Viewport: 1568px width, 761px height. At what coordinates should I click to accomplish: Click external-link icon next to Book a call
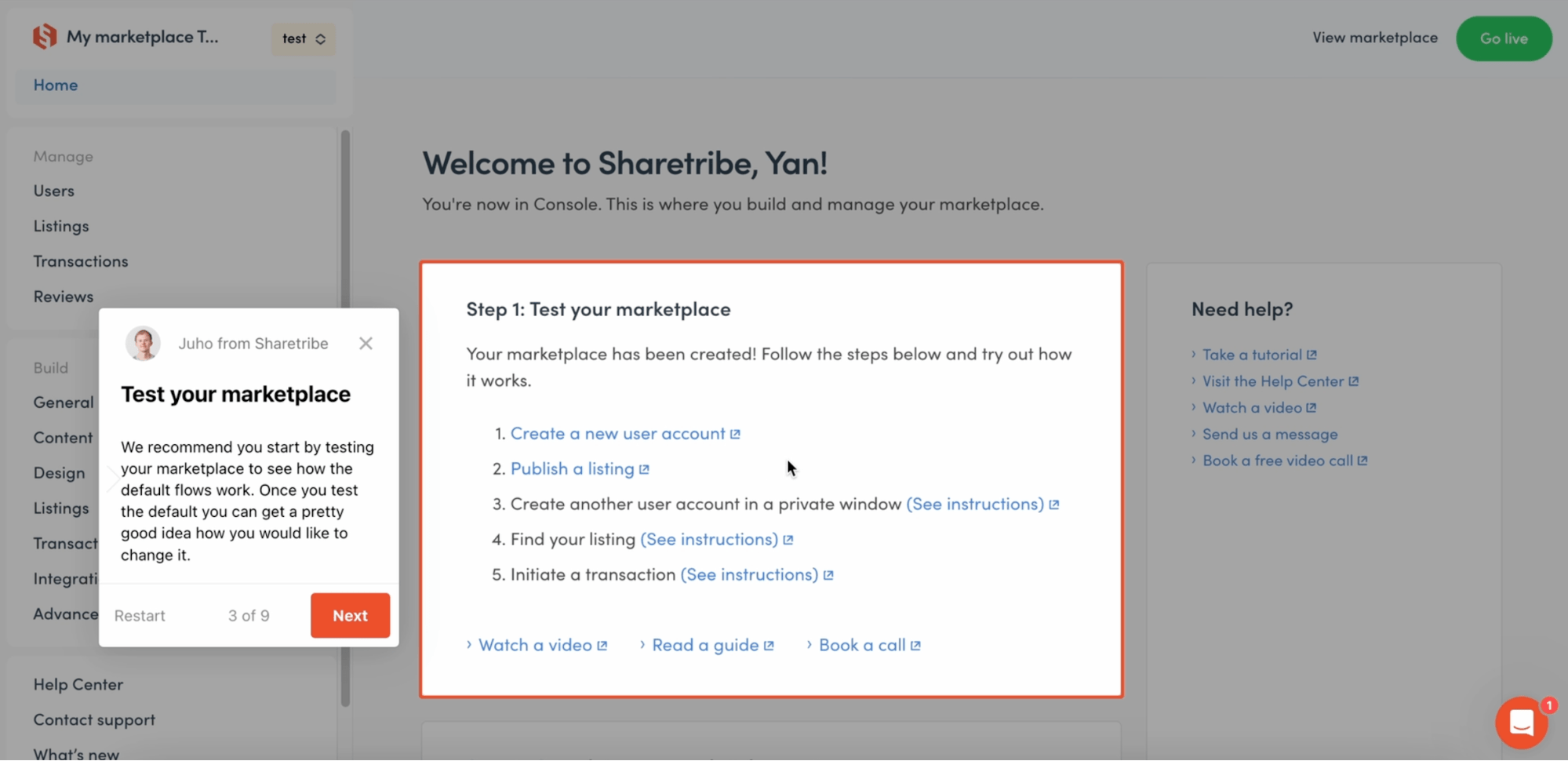pyautogui.click(x=915, y=646)
